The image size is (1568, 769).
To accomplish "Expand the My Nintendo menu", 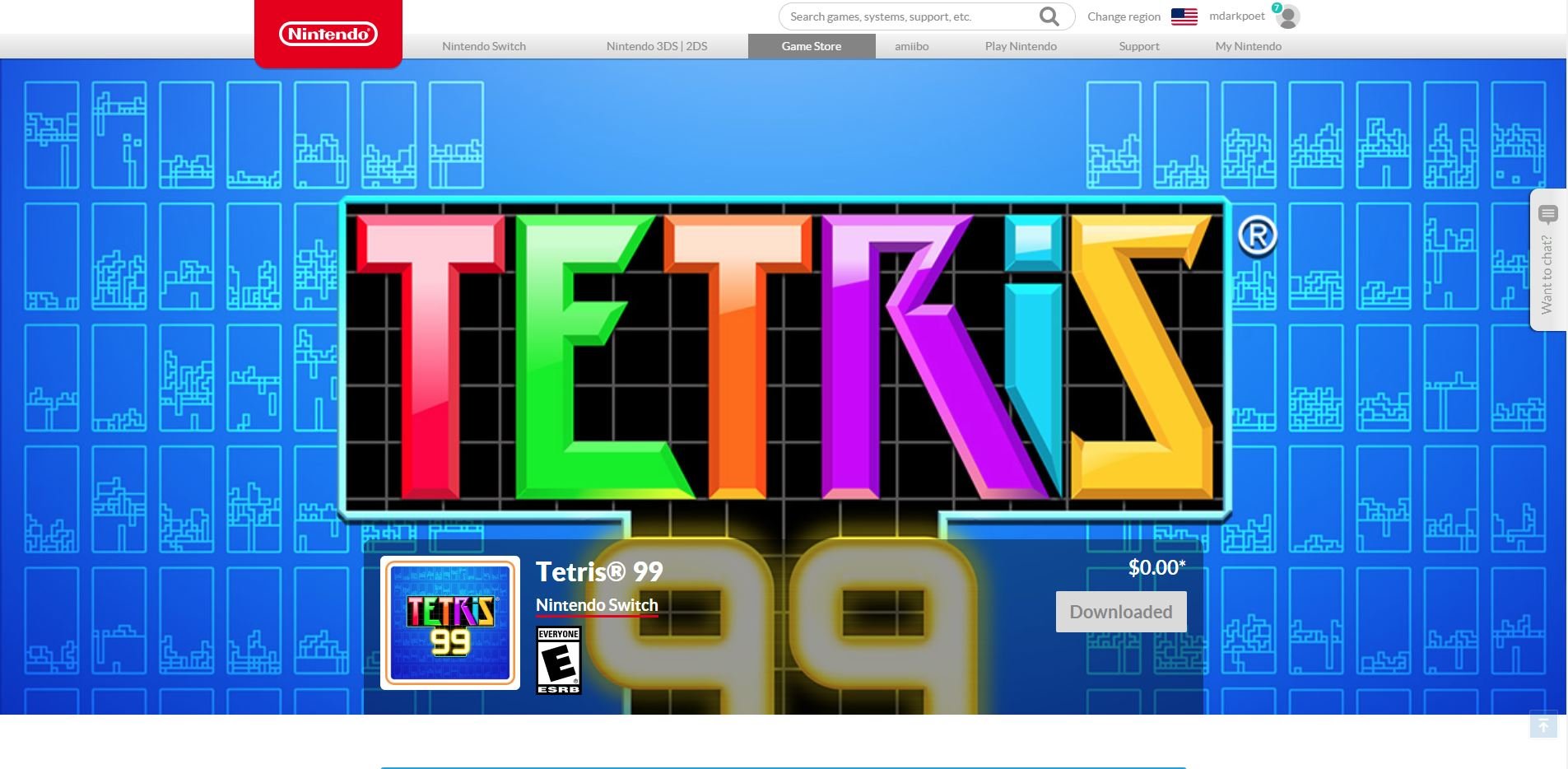I will 1248,46.
